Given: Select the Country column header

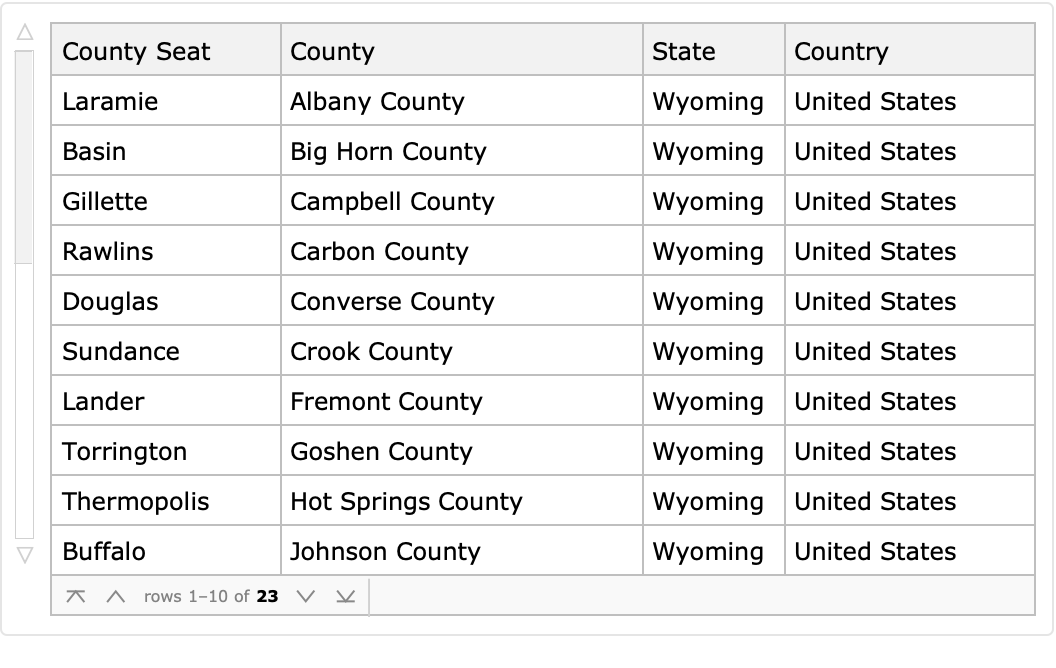Looking at the screenshot, I should click(x=841, y=52).
